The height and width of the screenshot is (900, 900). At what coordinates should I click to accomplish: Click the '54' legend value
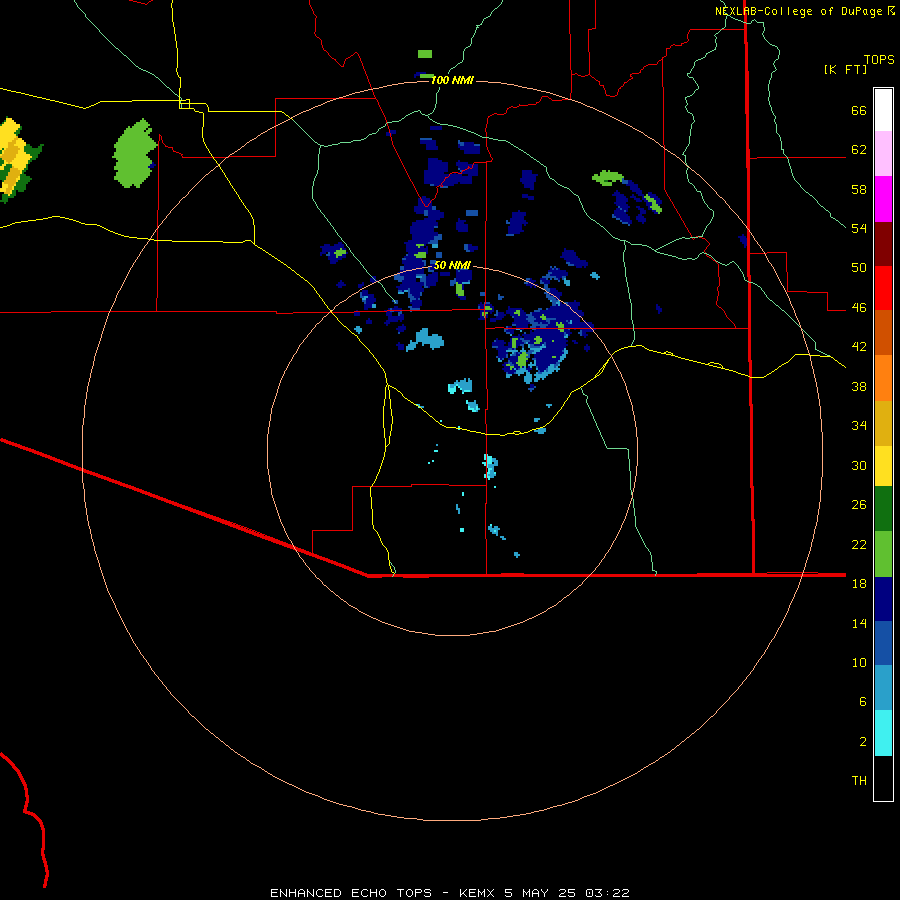tap(859, 228)
